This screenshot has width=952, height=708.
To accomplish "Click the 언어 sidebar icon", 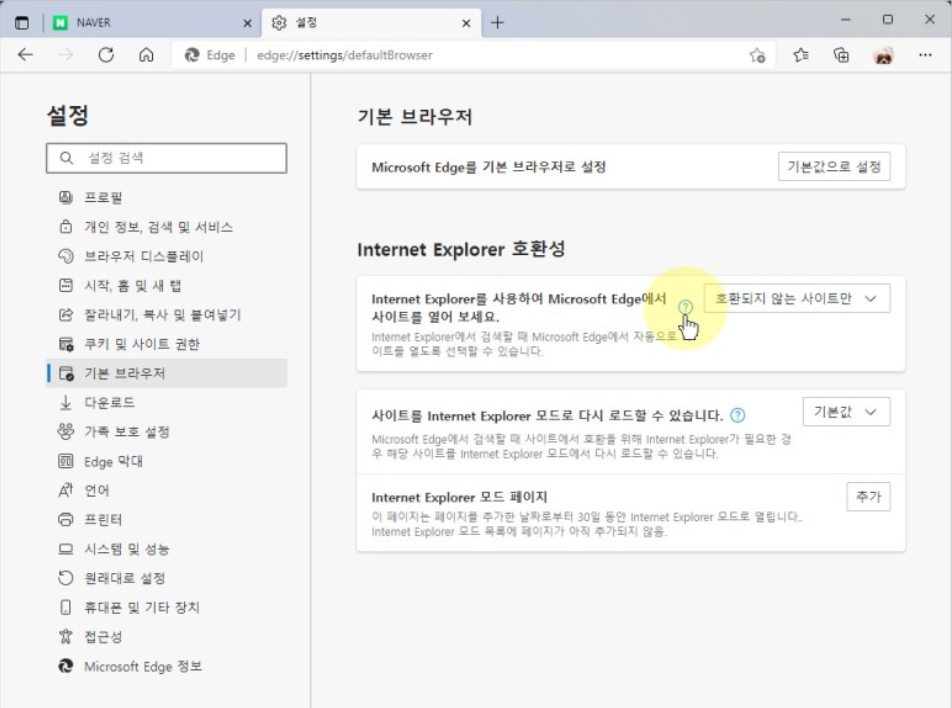I will 66,490.
